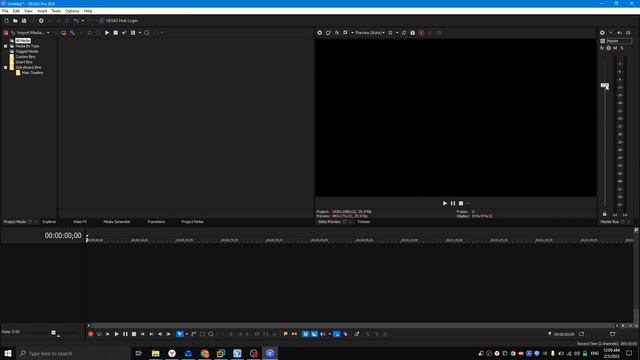The height and width of the screenshot is (360, 640).
Task: Click the timeline timecode display 00:00:00;00
Action: click(63, 236)
